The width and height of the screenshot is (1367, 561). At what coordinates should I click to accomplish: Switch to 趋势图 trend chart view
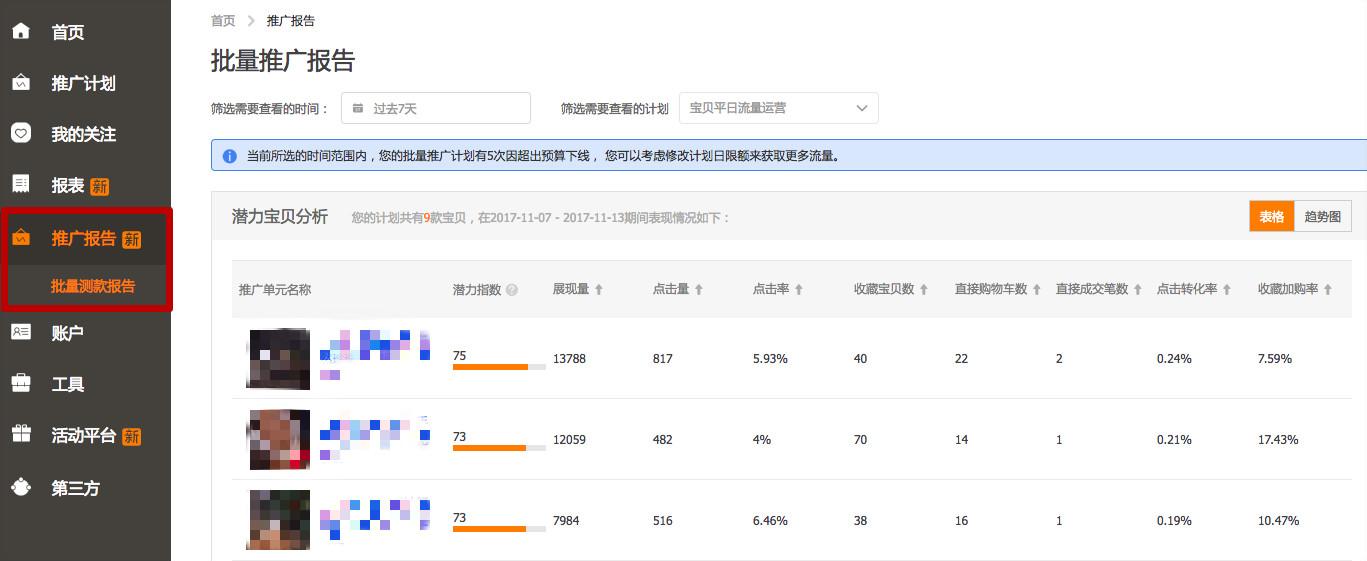[x=1323, y=216]
